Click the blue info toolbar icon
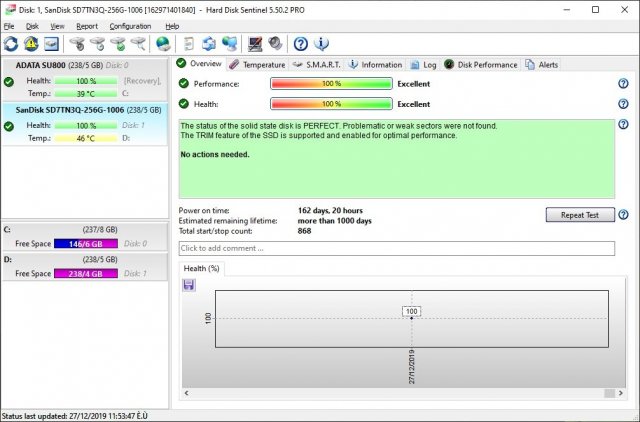The height and width of the screenshot is (422, 640). point(321,44)
